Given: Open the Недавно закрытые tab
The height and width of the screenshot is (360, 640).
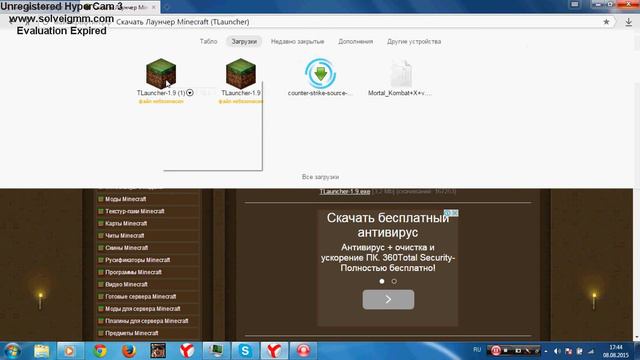Looking at the screenshot, I should (x=298, y=42).
